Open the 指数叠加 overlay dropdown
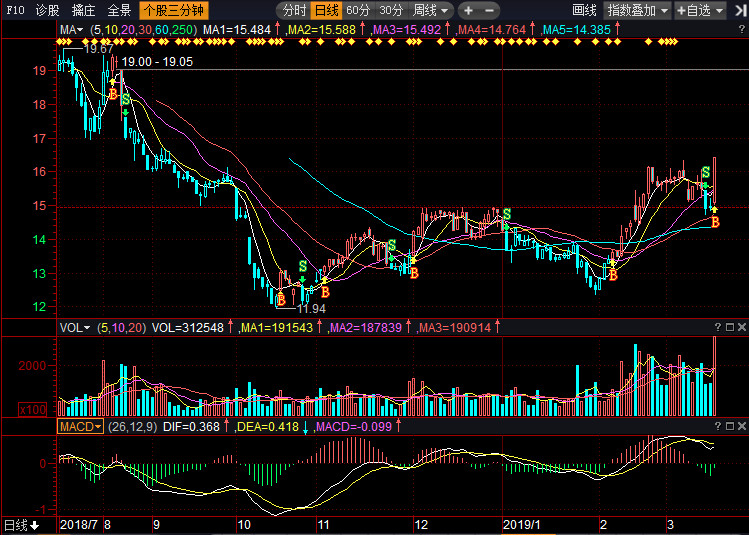The width and height of the screenshot is (749, 535). coord(638,10)
